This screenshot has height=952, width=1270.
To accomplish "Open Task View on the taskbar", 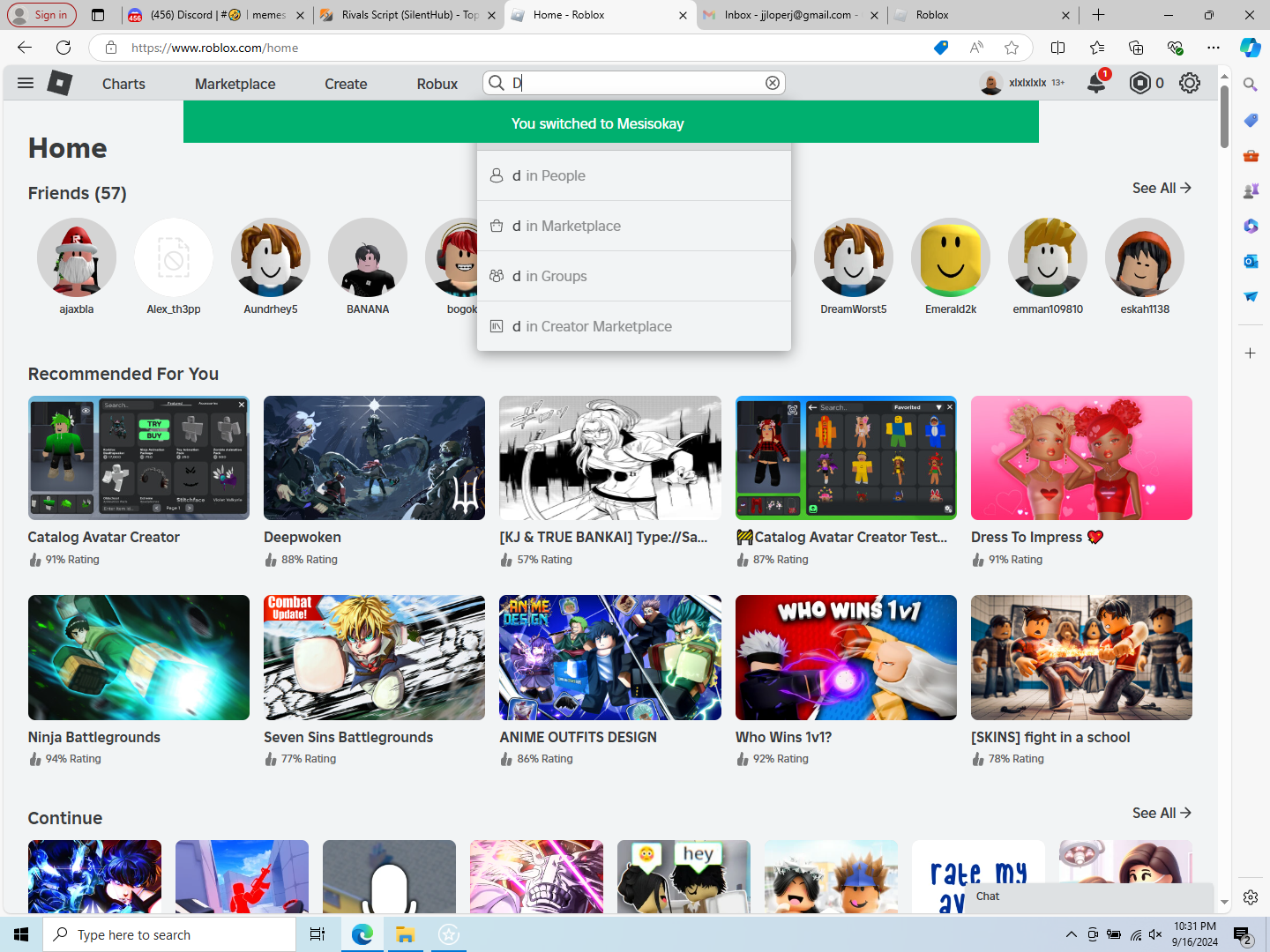I will [317, 934].
